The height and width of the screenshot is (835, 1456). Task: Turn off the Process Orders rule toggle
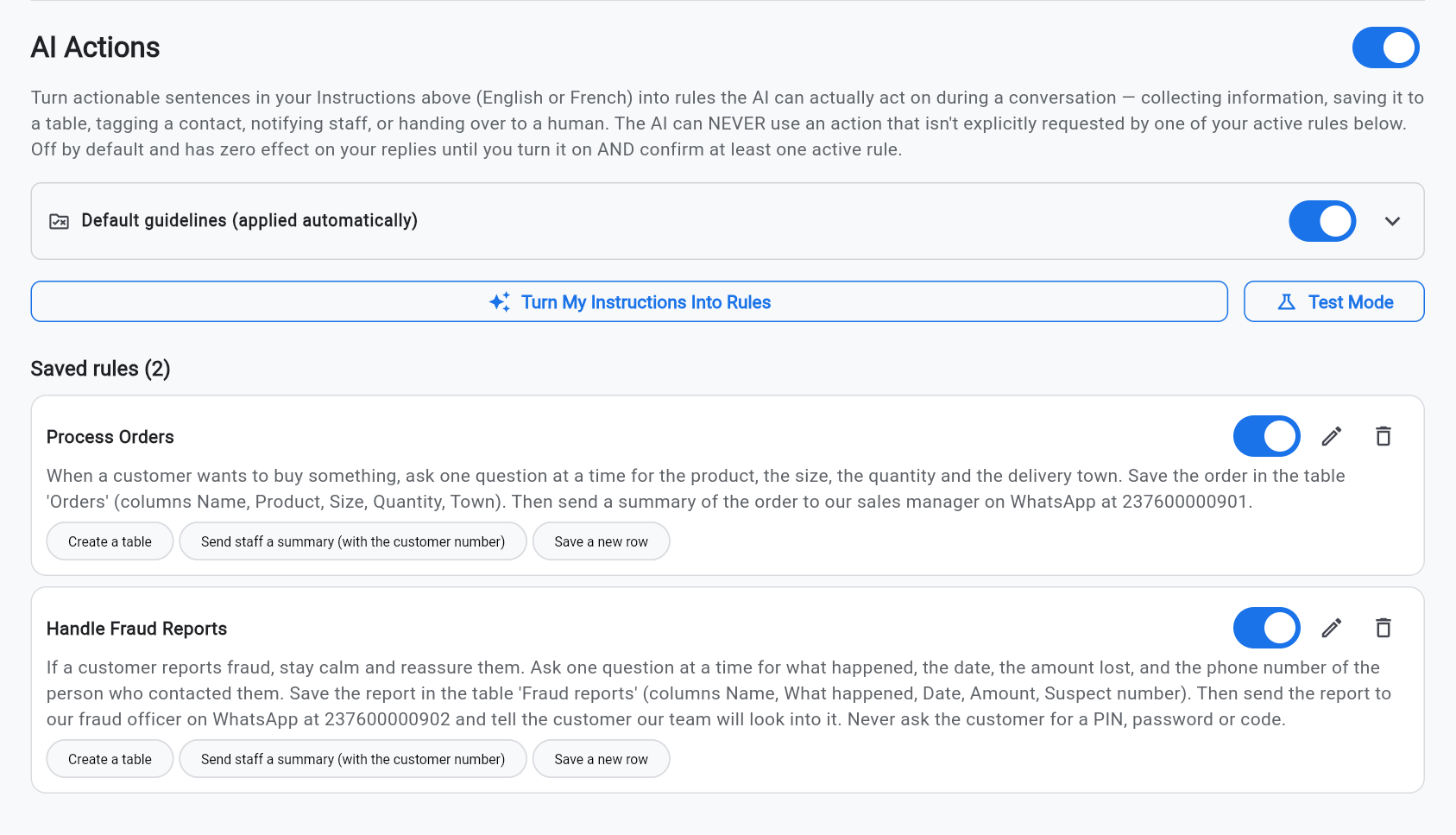point(1267,436)
